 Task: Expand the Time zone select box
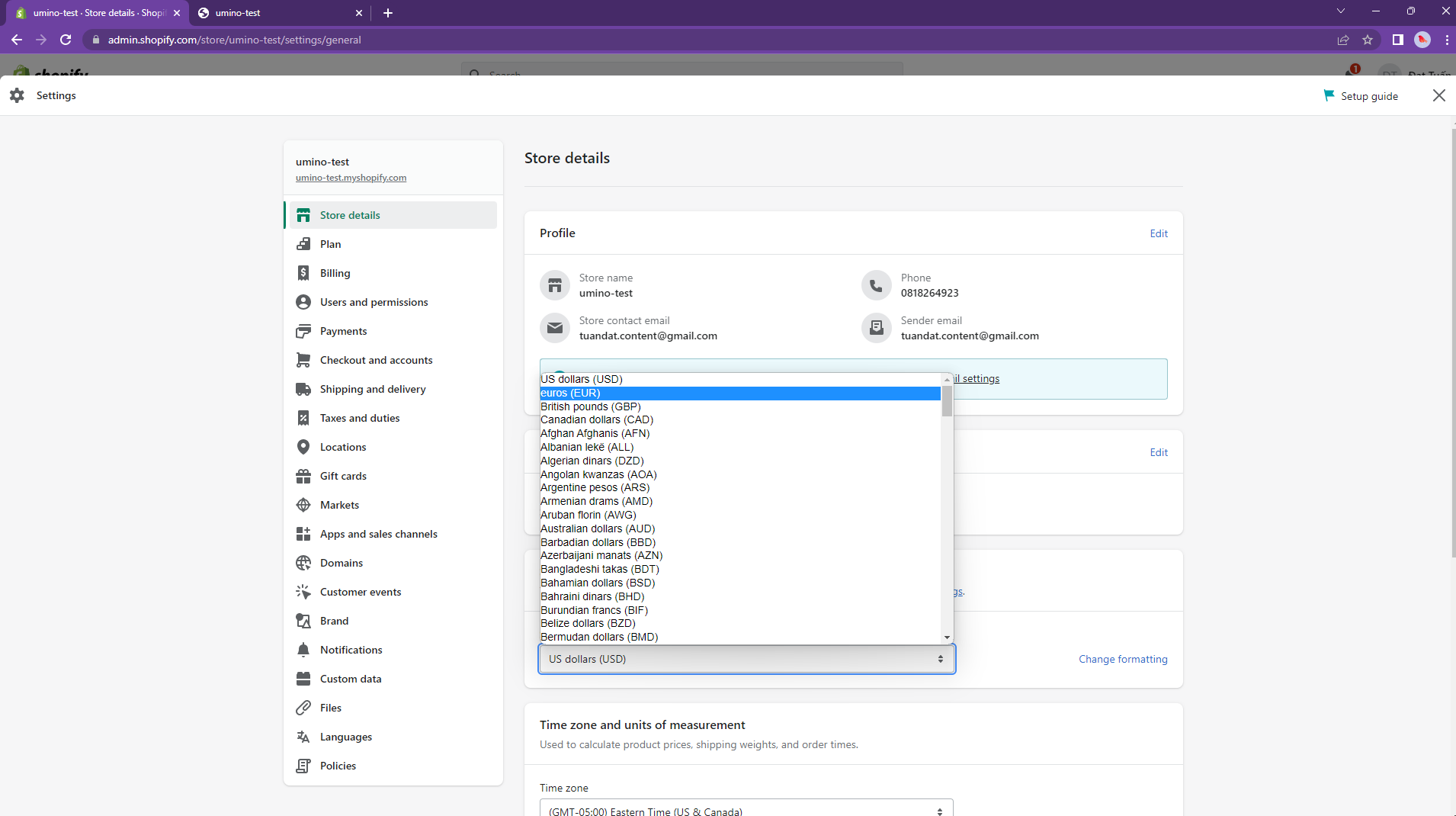click(x=746, y=810)
